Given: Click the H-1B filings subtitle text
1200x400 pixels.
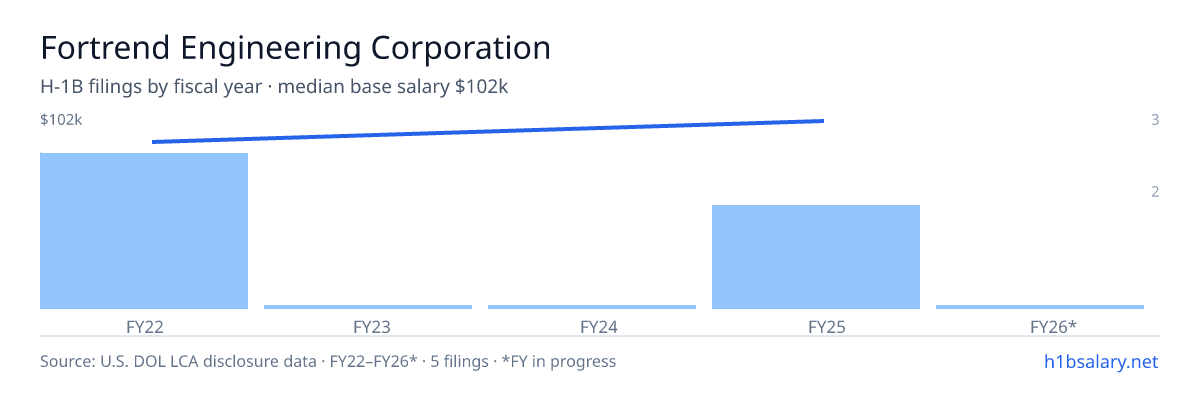Looking at the screenshot, I should [x=275, y=87].
